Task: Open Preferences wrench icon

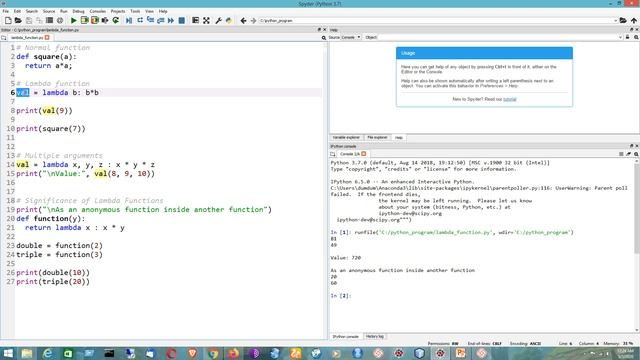Action: pyautogui.click(x=218, y=20)
